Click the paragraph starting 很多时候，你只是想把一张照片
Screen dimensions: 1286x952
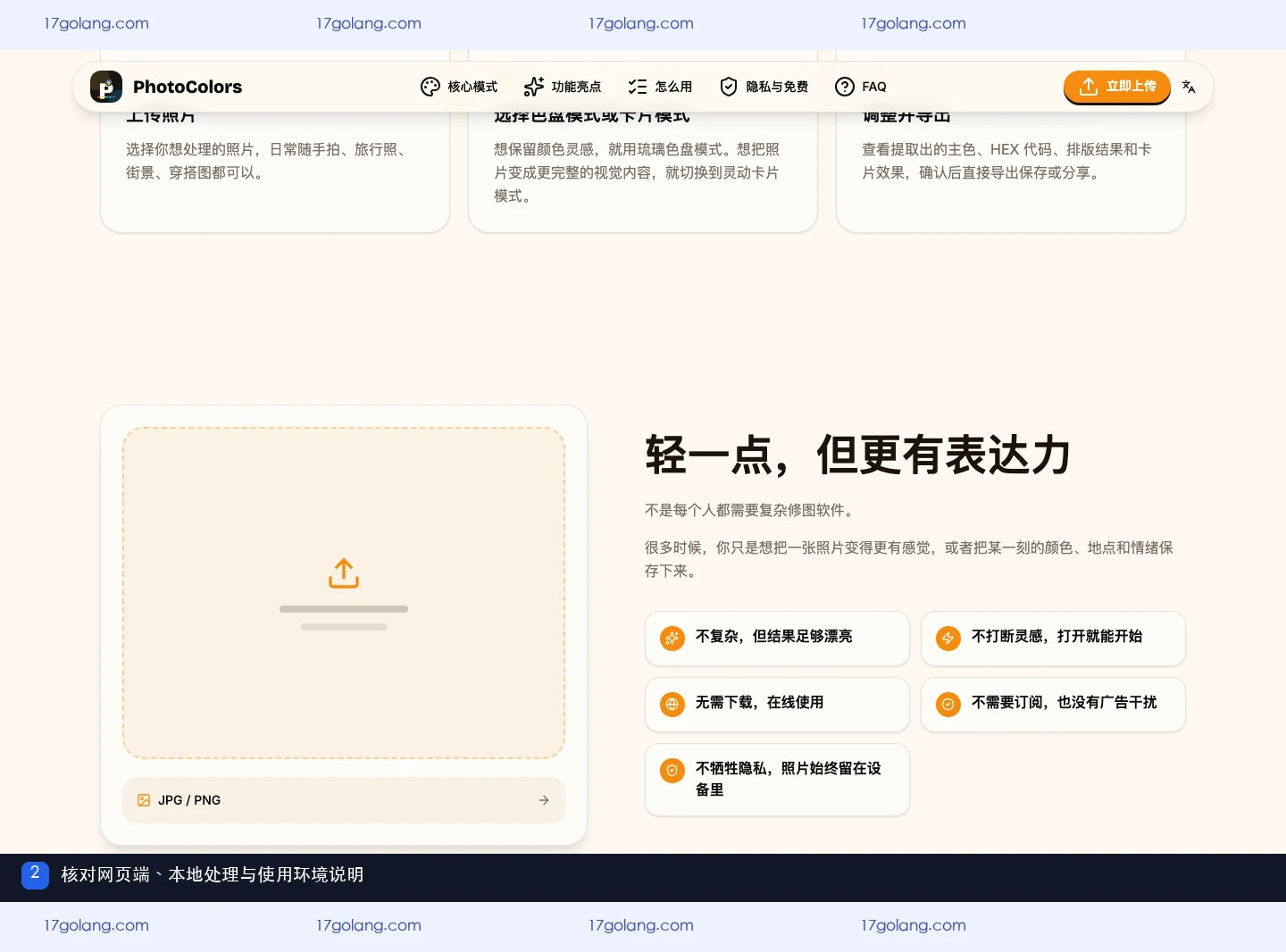(909, 559)
